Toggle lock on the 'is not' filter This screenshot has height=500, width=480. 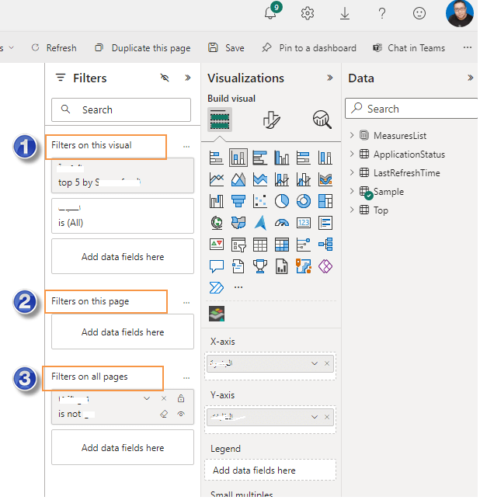click(x=181, y=398)
